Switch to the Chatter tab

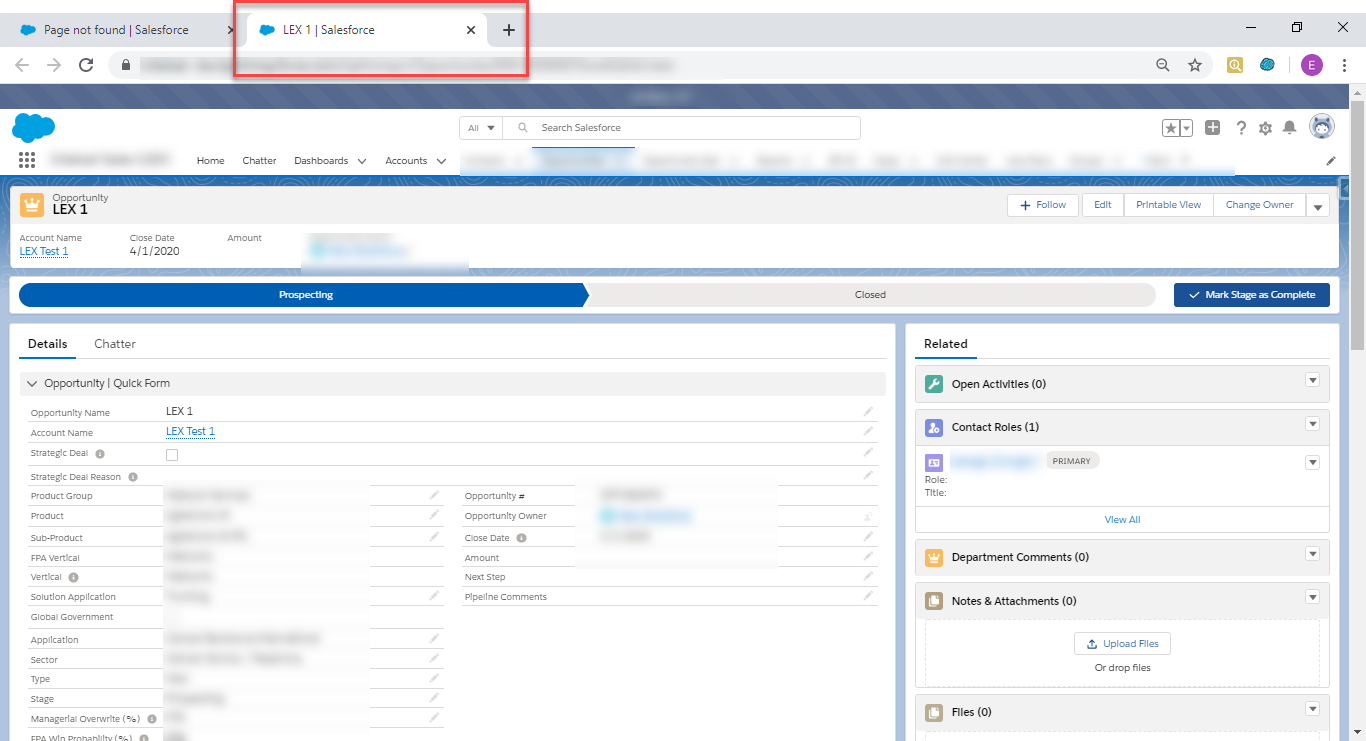point(115,344)
